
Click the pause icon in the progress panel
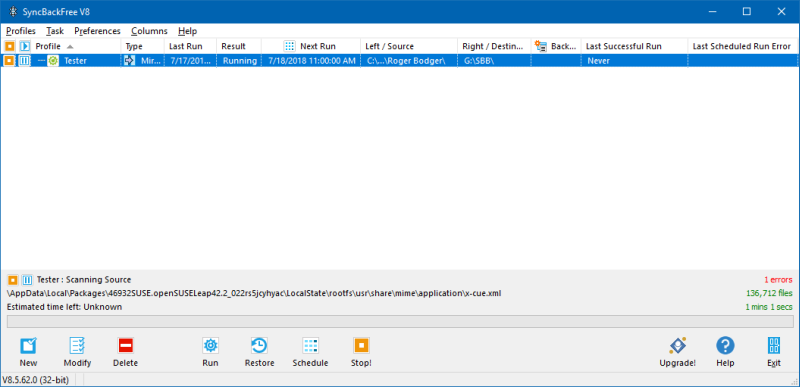tap(28, 280)
